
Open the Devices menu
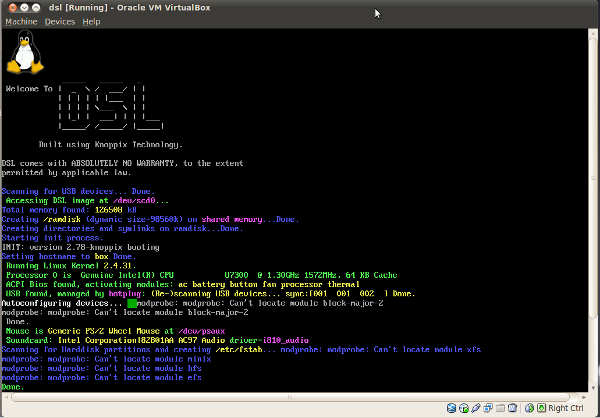[x=60, y=22]
